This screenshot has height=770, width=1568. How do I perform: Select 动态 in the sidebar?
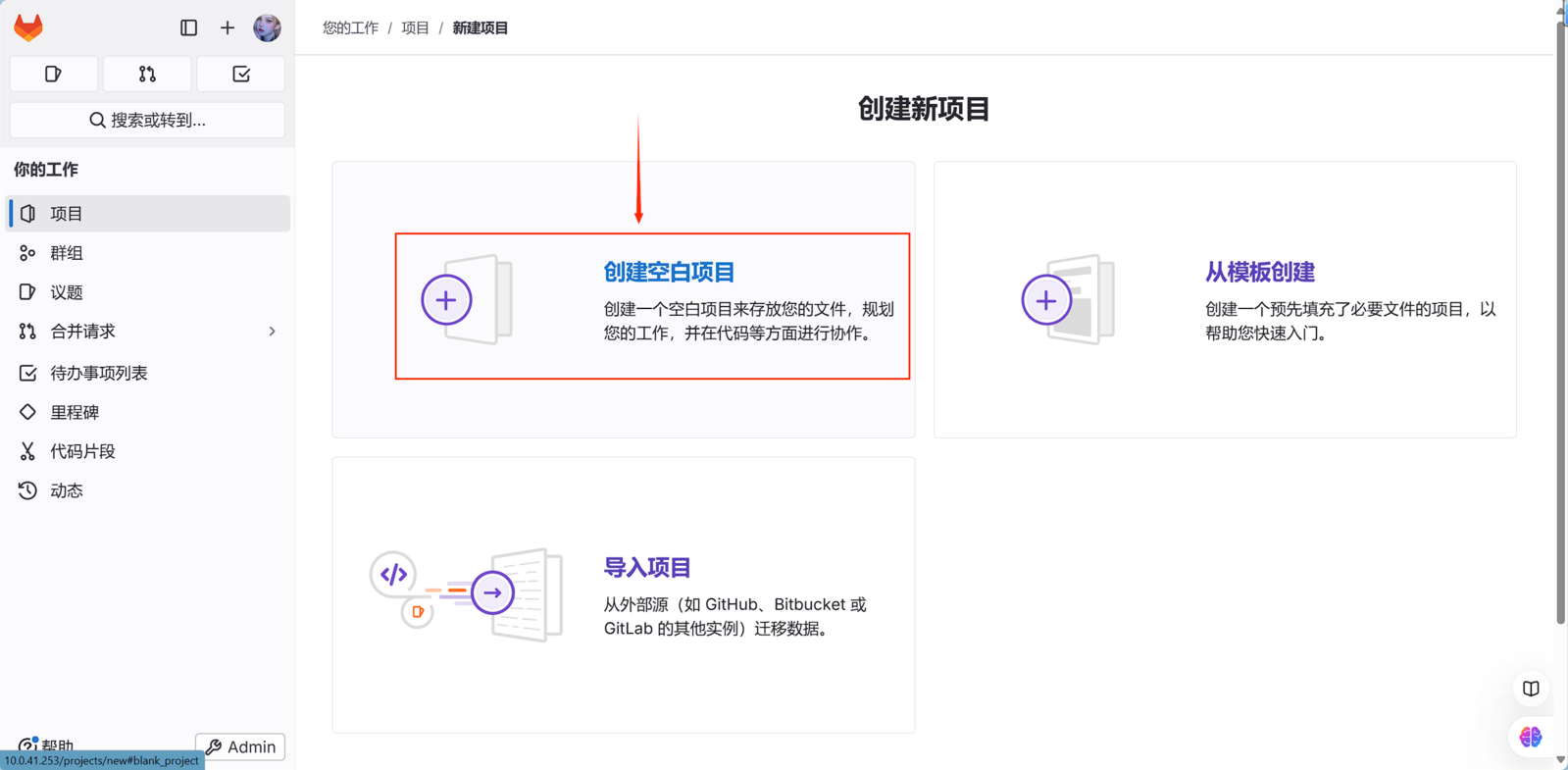(149, 490)
